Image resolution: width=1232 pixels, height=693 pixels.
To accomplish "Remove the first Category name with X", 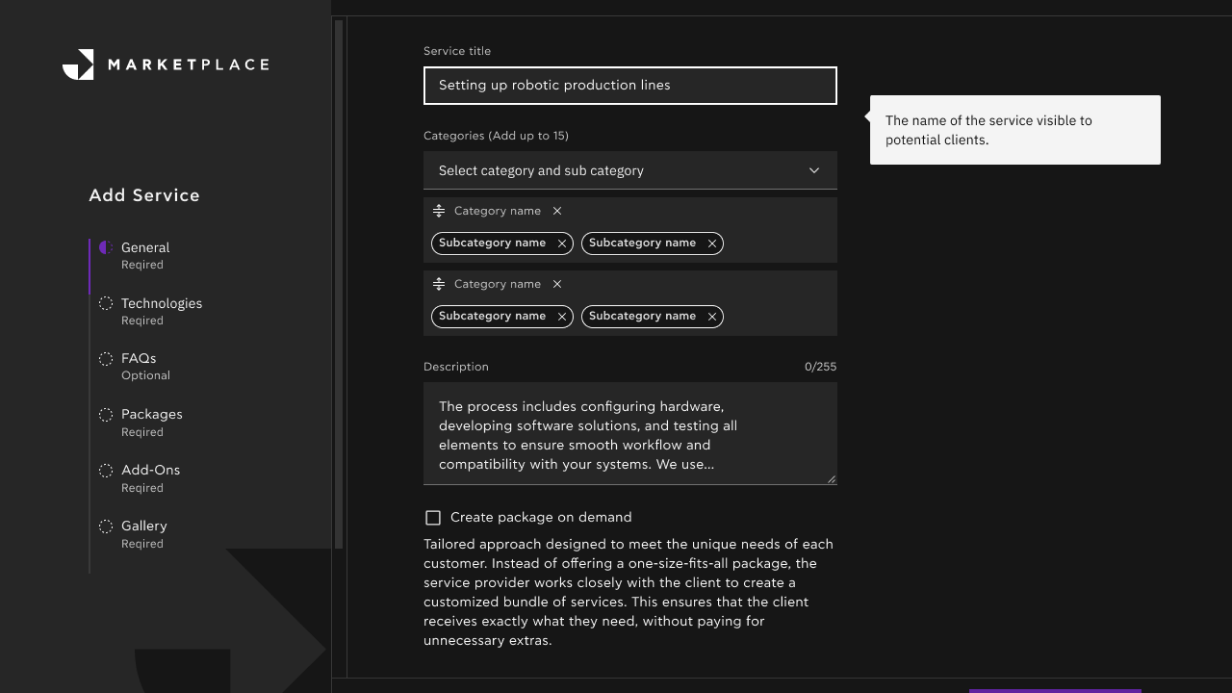I will (557, 211).
